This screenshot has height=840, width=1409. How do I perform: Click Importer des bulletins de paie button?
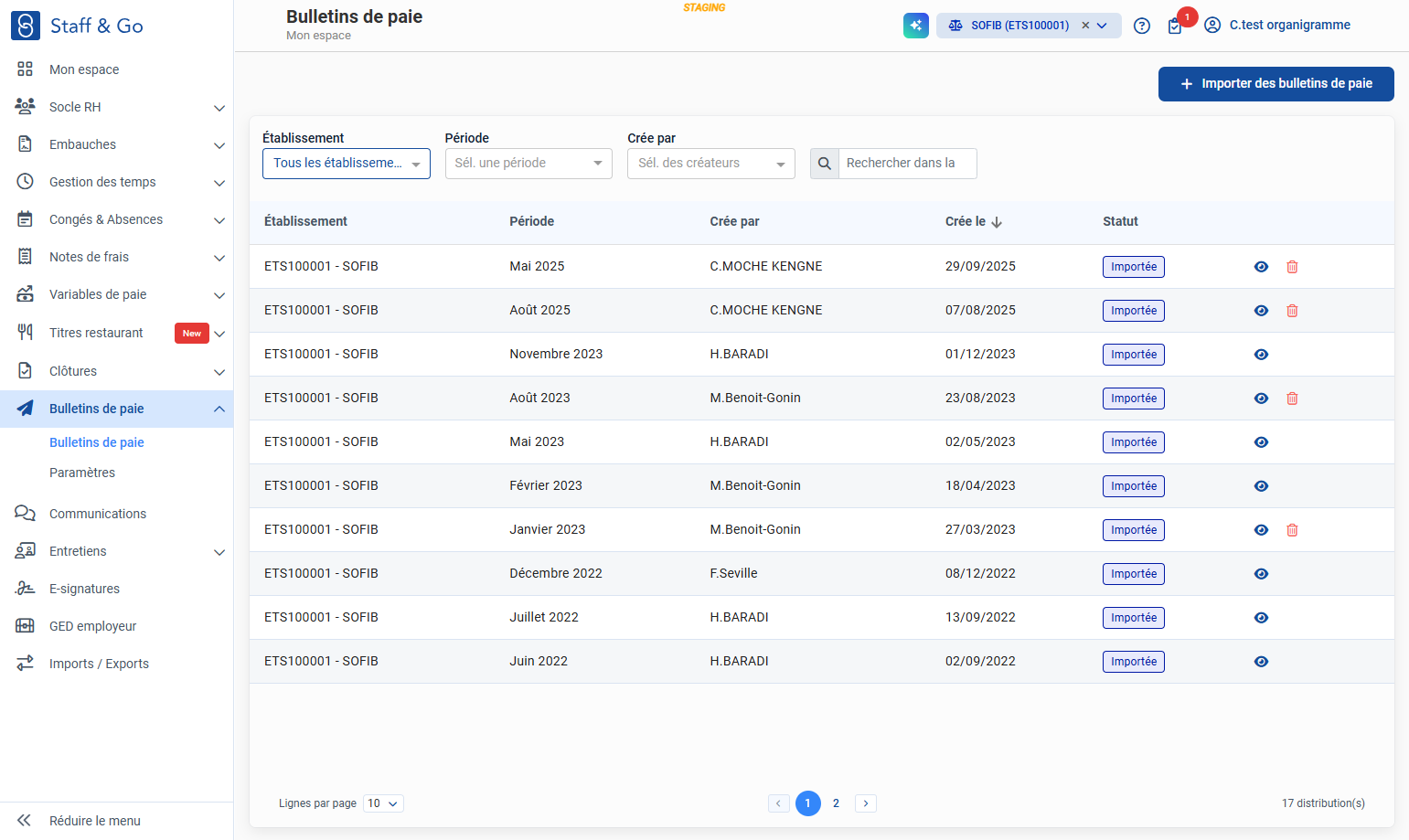pos(1276,84)
